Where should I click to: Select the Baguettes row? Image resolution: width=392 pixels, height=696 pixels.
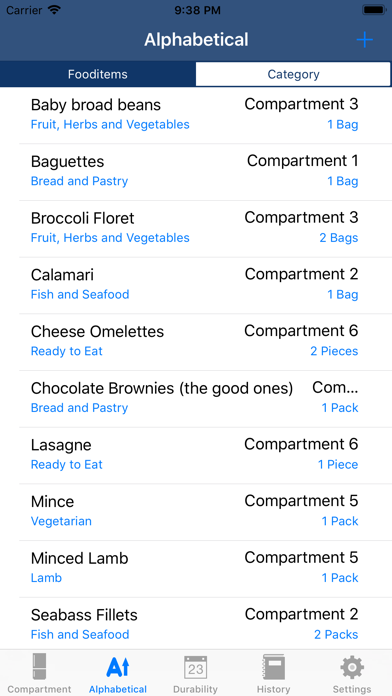[196, 172]
